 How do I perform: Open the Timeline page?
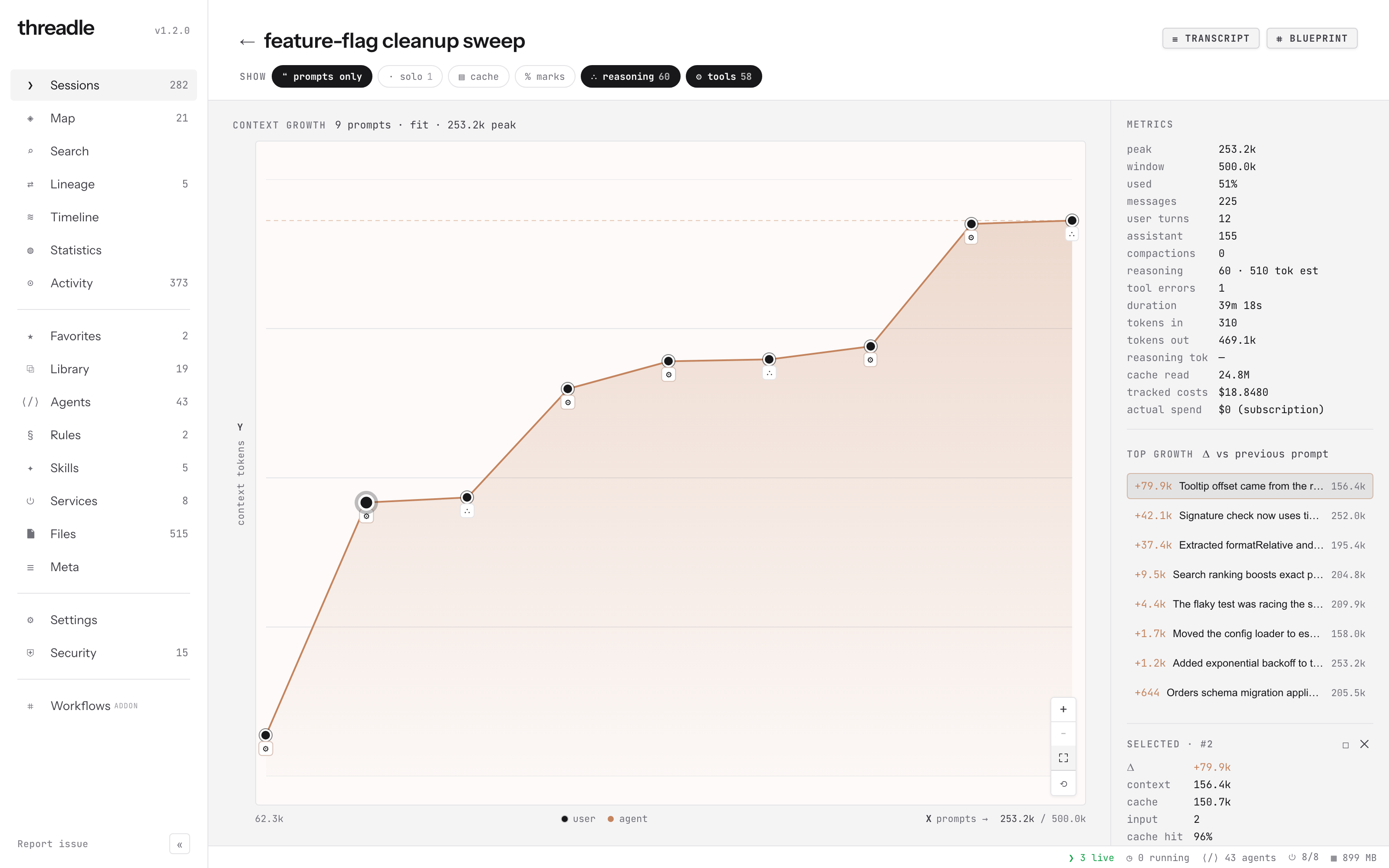click(103, 217)
